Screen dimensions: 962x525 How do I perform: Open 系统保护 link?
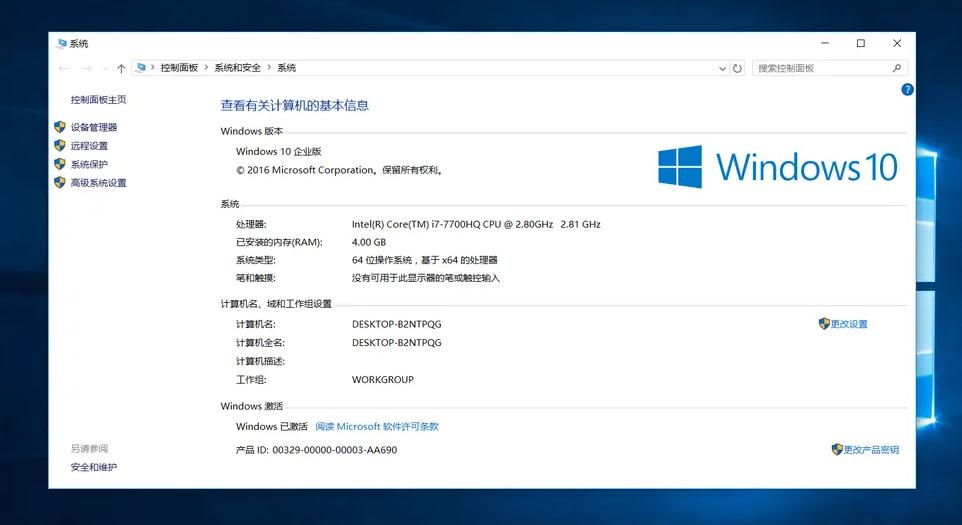pyautogui.click(x=89, y=164)
